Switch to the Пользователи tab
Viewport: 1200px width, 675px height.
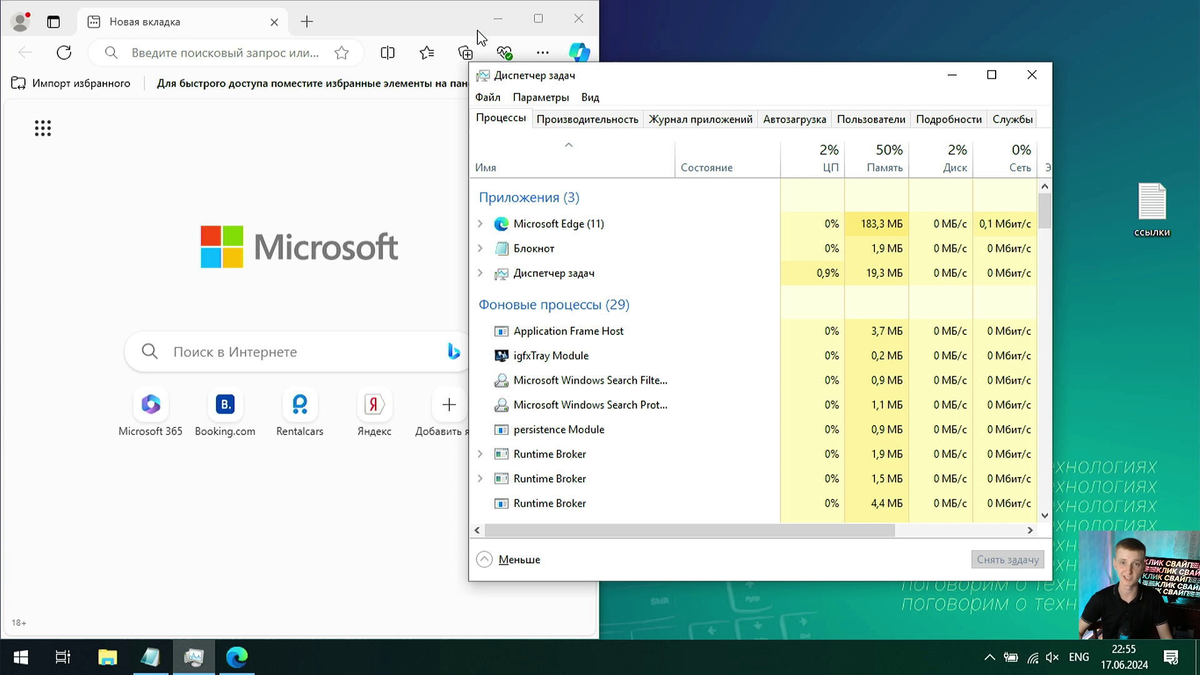pyautogui.click(x=871, y=119)
